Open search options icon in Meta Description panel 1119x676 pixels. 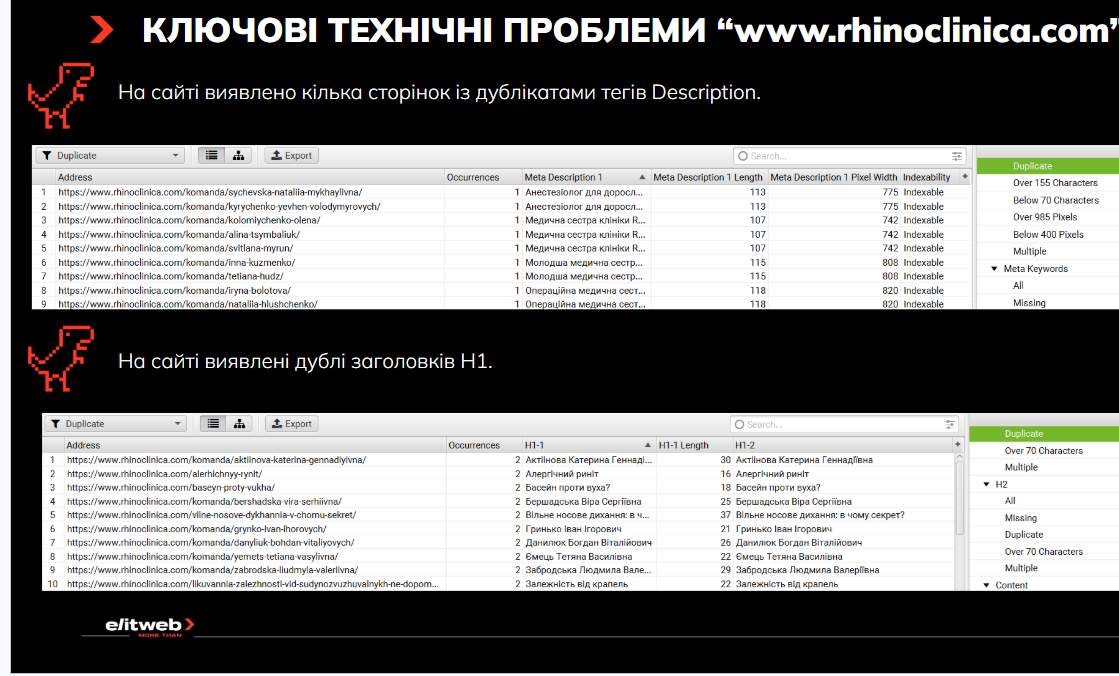pos(957,156)
